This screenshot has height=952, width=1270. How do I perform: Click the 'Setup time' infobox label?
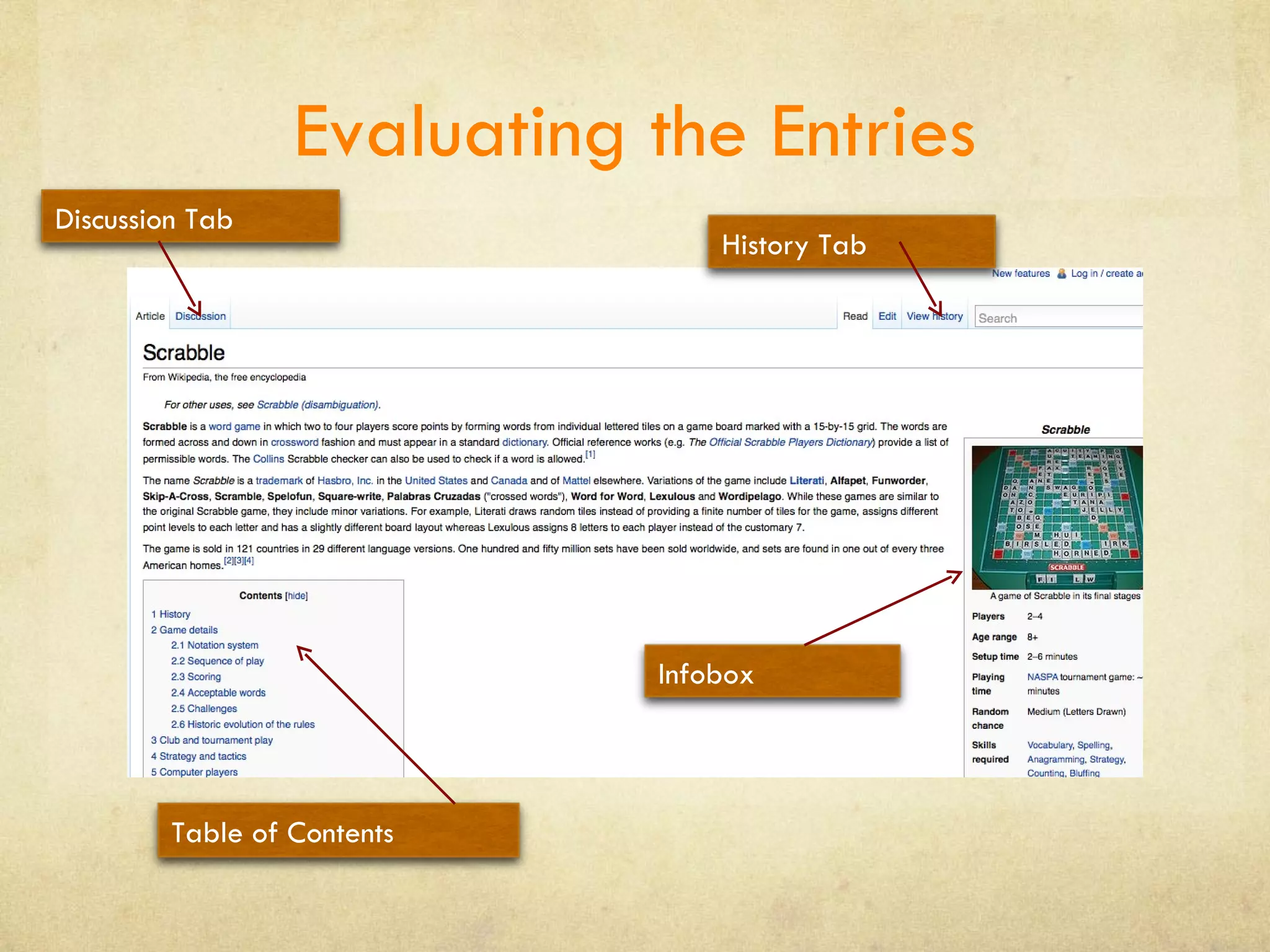point(995,656)
